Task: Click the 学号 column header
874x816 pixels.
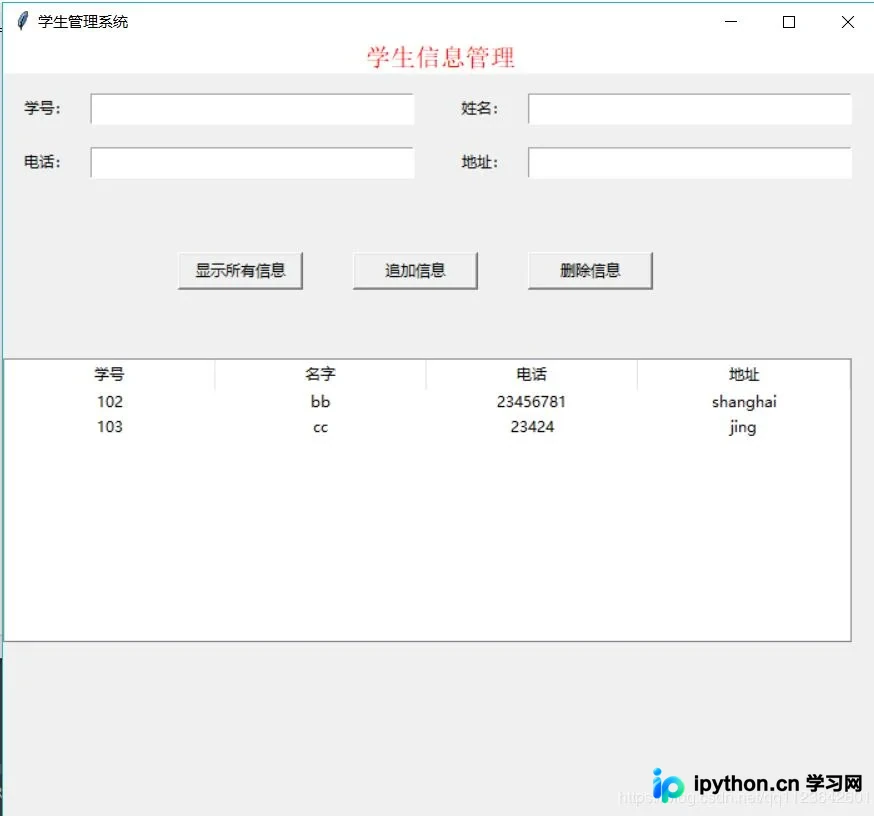Action: point(109,374)
